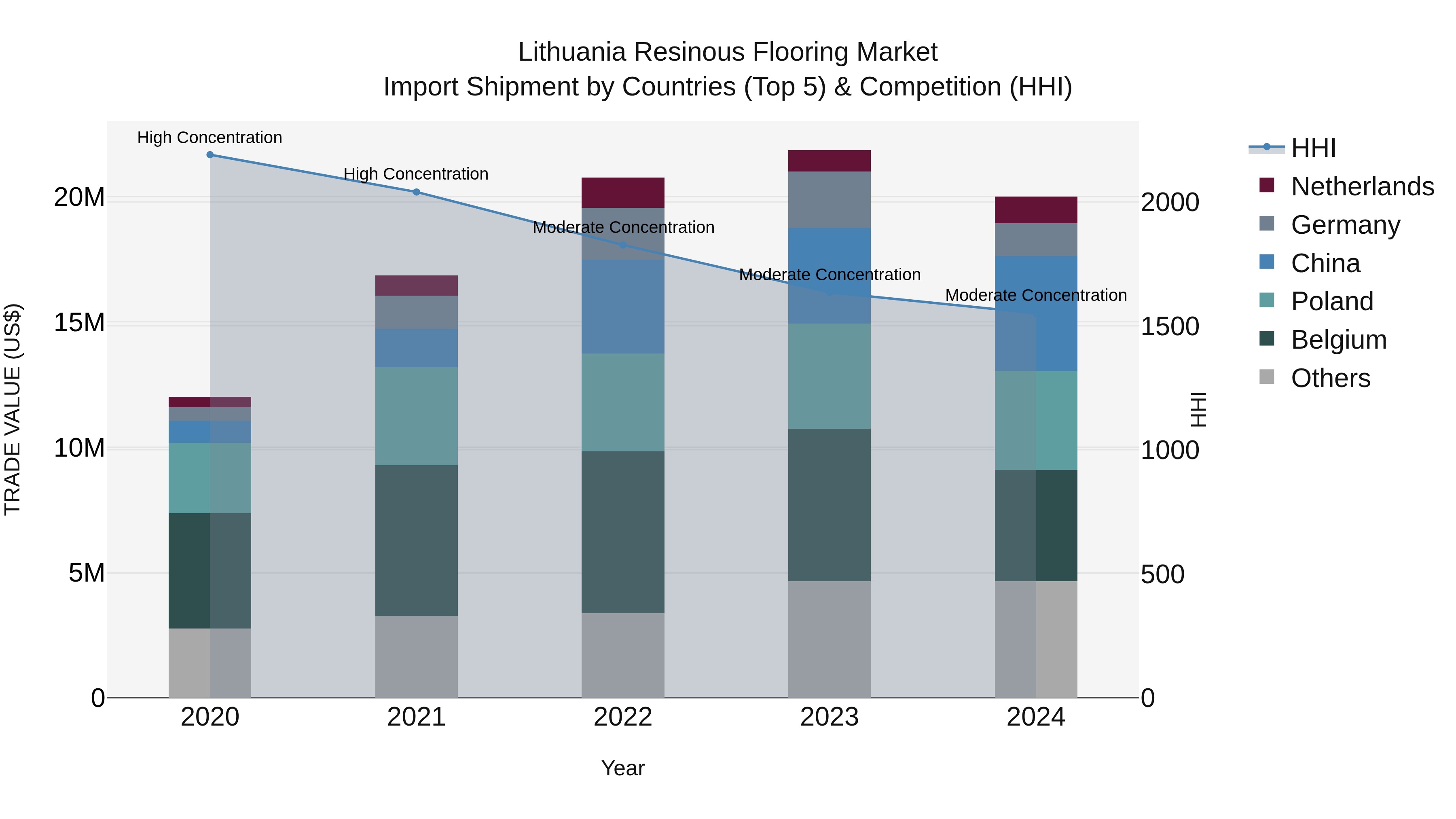Click the China segment of the 2022 bar
1456x819 pixels.
623,307
